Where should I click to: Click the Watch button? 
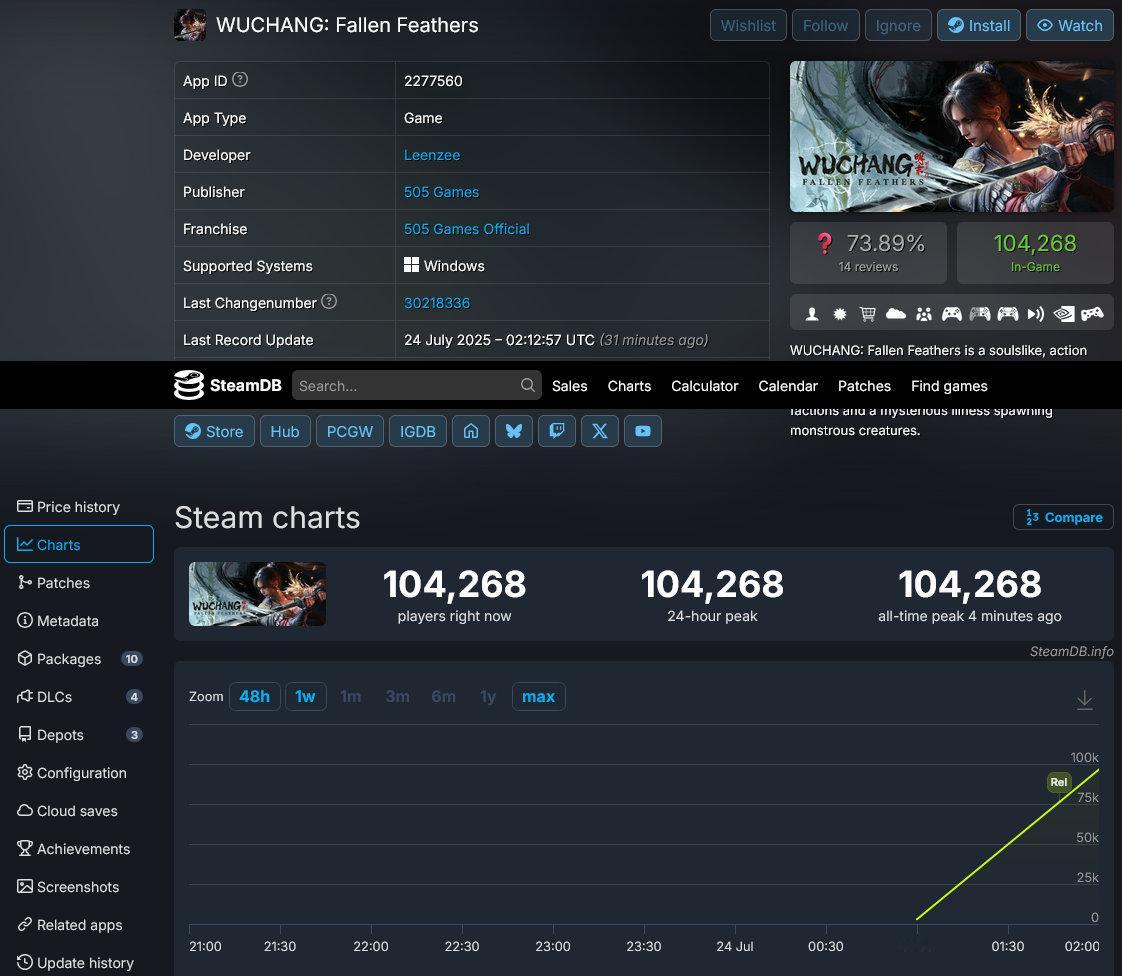[x=1070, y=25]
